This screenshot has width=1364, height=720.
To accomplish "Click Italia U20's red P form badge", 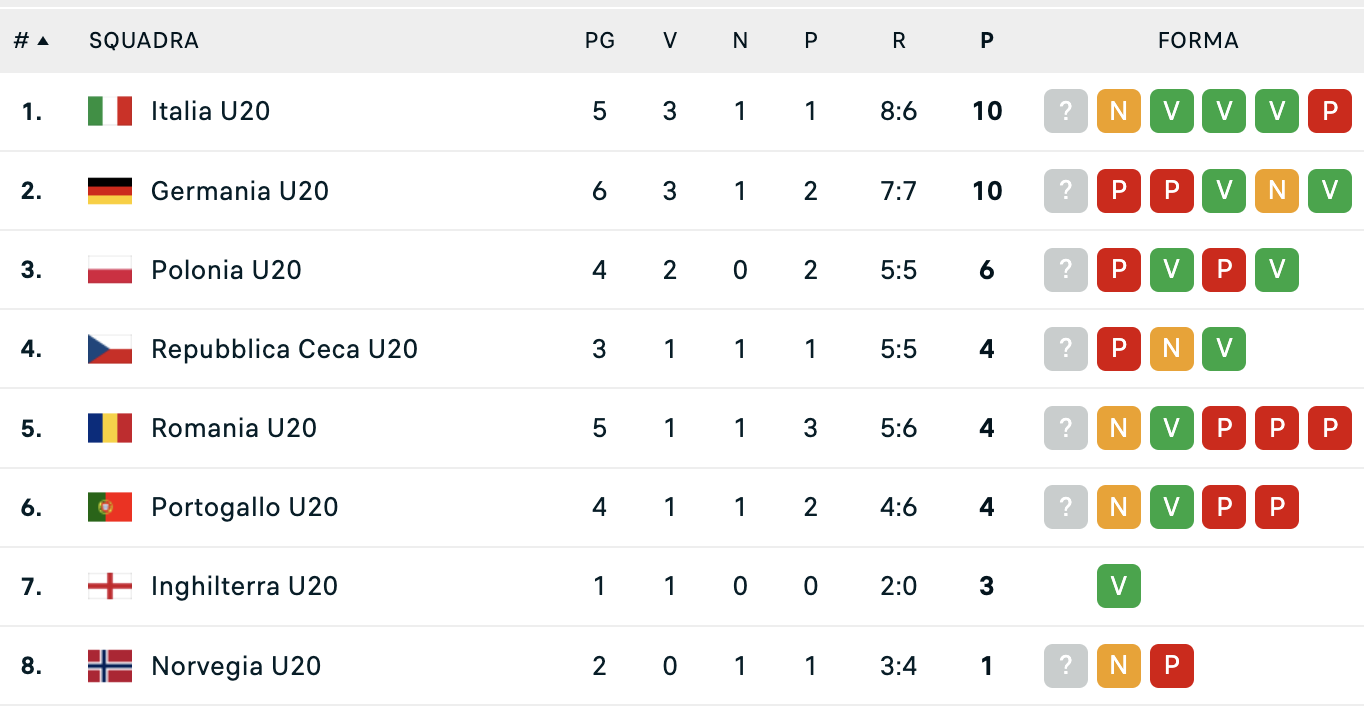I will click(x=1330, y=111).
